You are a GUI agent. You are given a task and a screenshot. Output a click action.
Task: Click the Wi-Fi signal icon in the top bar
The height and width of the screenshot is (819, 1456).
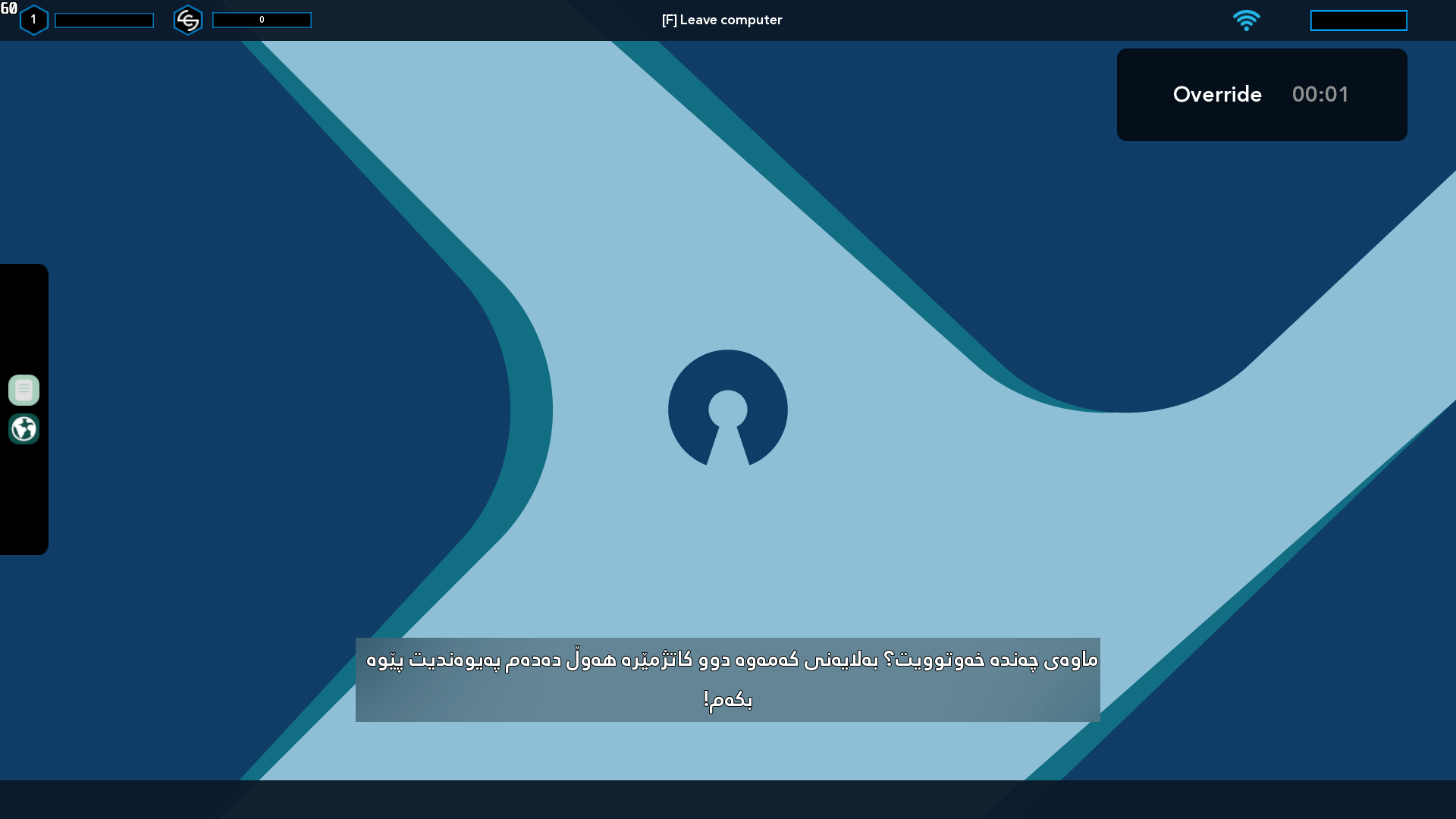(1248, 20)
